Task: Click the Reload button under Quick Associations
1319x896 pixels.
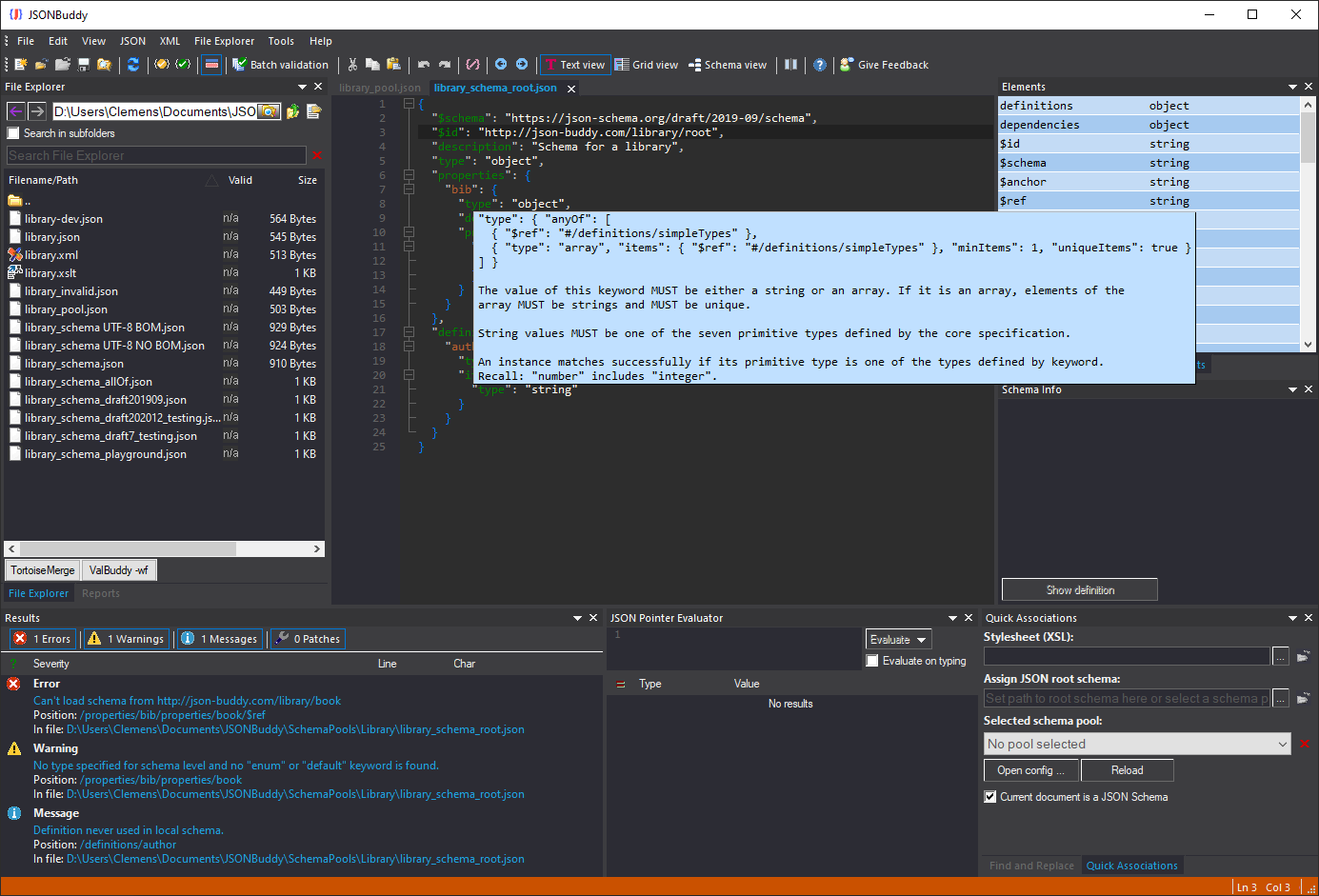Action: click(x=1127, y=769)
